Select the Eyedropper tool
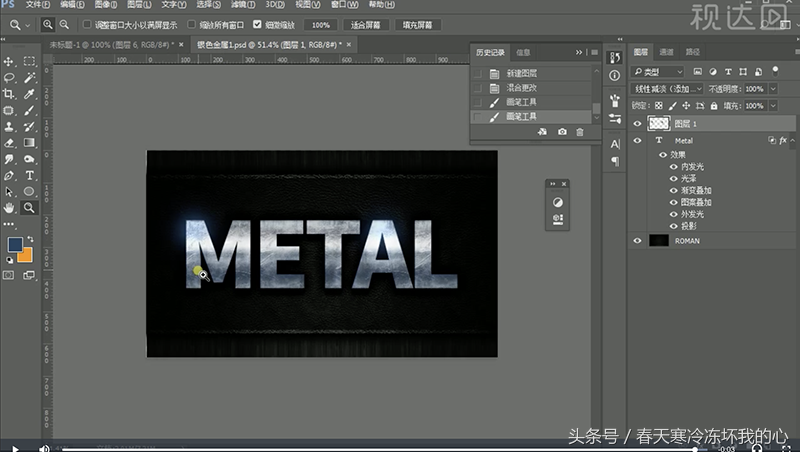 pos(30,94)
